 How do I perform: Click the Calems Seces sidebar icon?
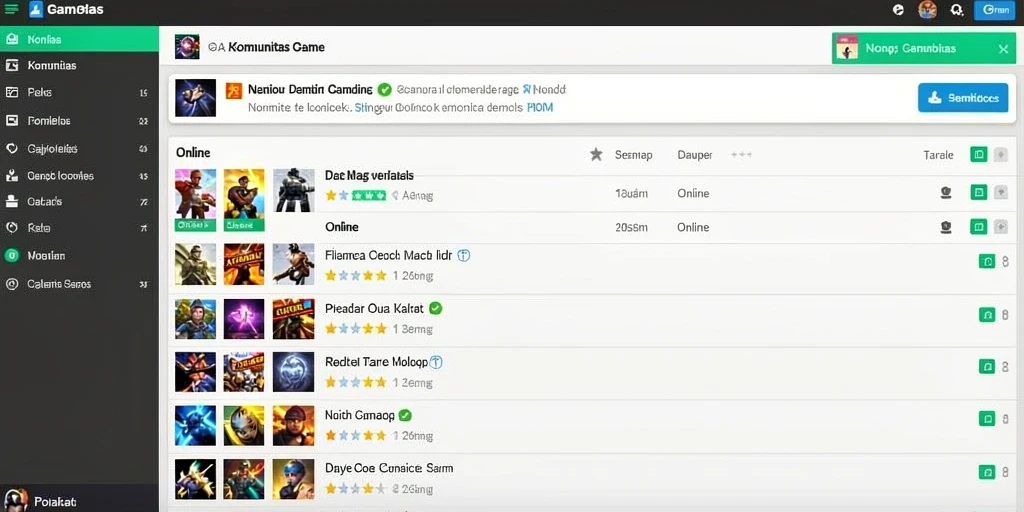click(12, 284)
